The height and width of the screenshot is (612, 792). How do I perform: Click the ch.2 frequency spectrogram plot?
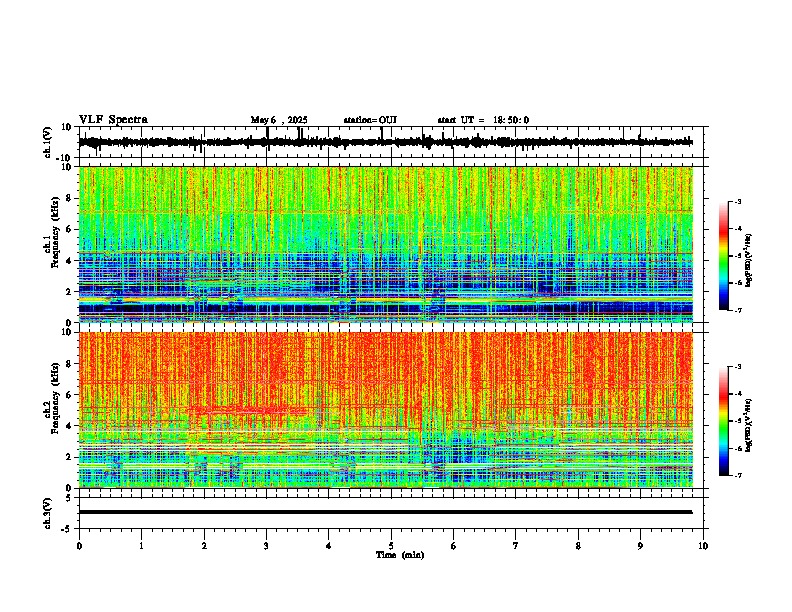(386, 410)
